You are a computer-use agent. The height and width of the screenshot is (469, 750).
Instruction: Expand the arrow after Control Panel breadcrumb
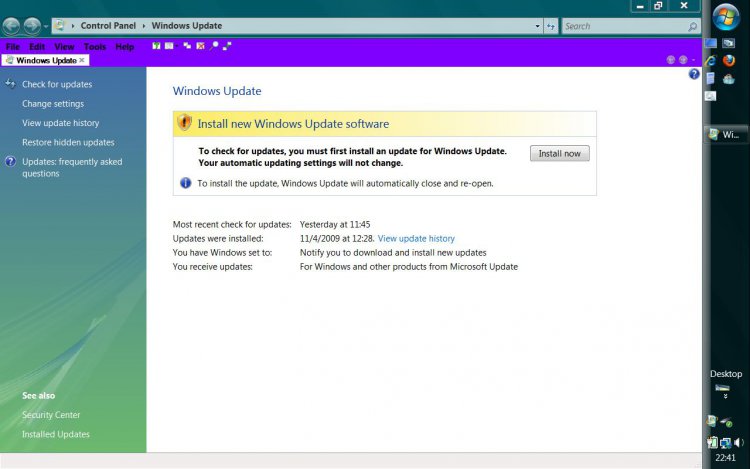143,26
